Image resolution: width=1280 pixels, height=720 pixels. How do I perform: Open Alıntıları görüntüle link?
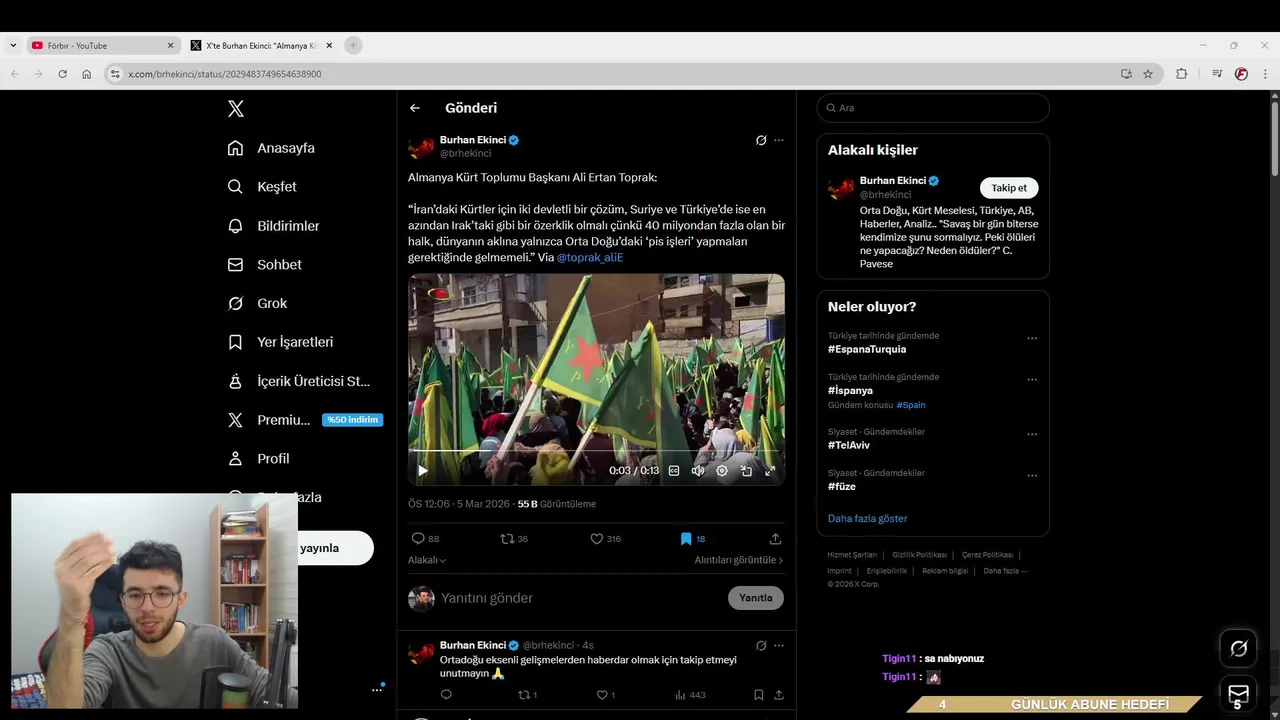point(739,560)
